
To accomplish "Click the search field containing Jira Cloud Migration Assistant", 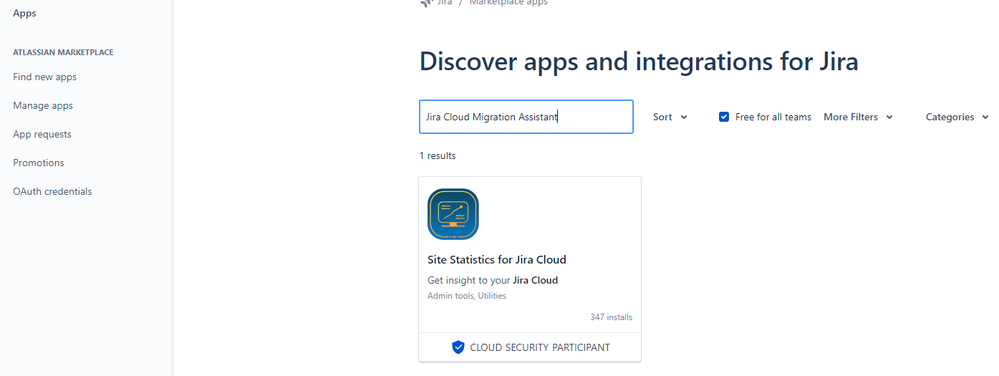I will pos(526,117).
